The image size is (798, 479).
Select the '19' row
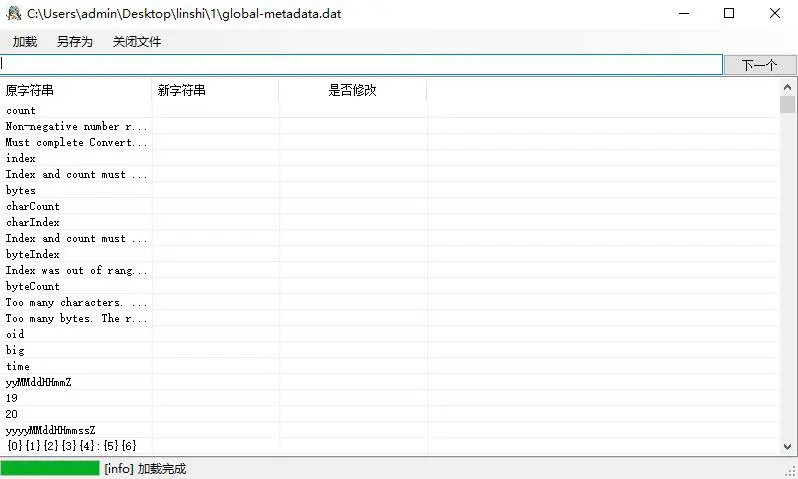tap(389, 398)
